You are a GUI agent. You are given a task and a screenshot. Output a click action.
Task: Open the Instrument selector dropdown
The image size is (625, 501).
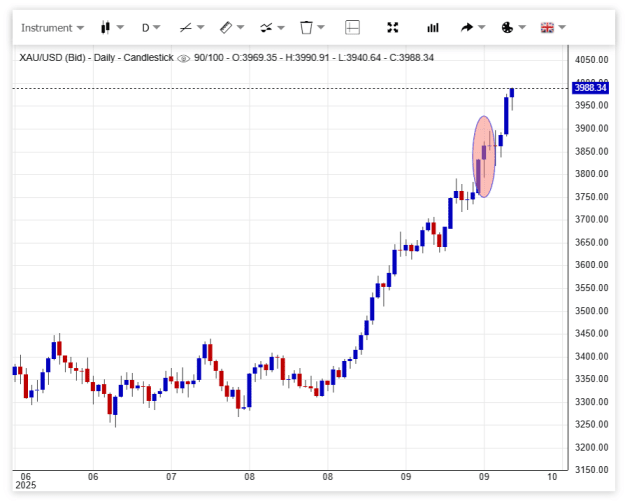coord(52,28)
